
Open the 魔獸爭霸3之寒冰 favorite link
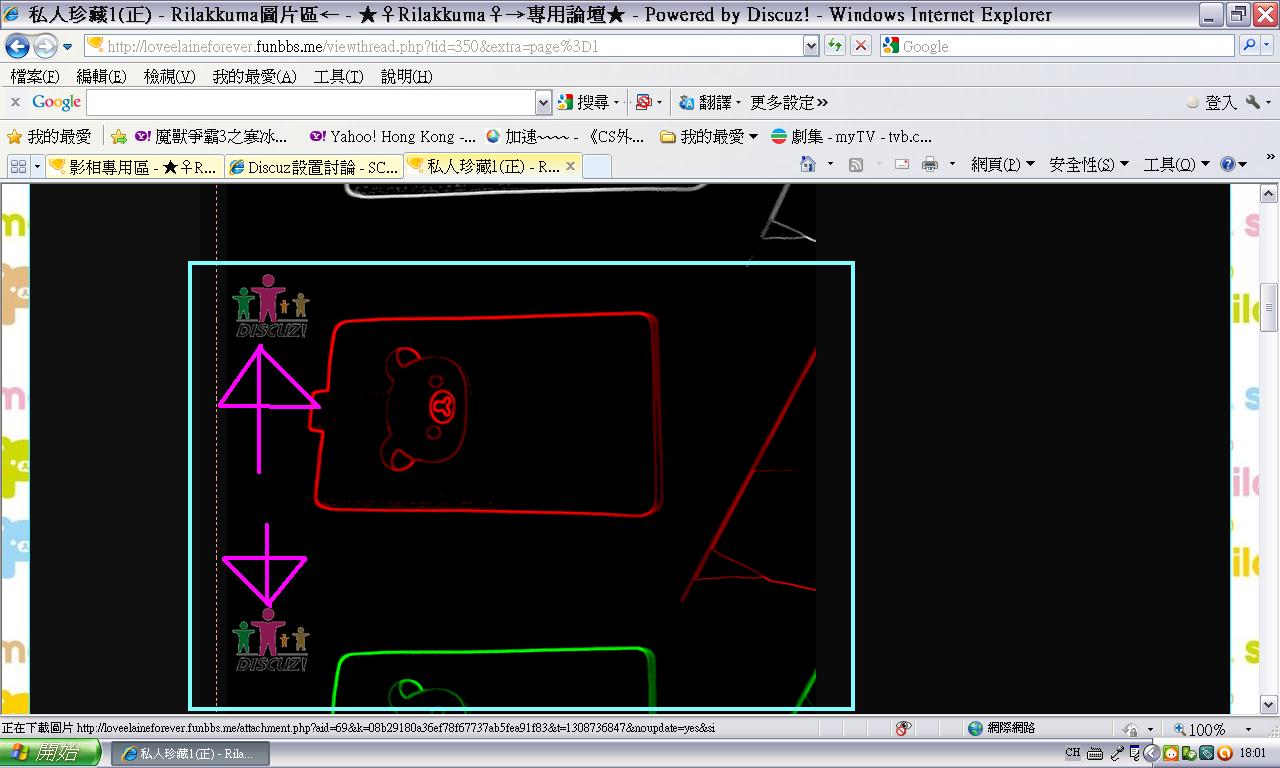click(211, 136)
